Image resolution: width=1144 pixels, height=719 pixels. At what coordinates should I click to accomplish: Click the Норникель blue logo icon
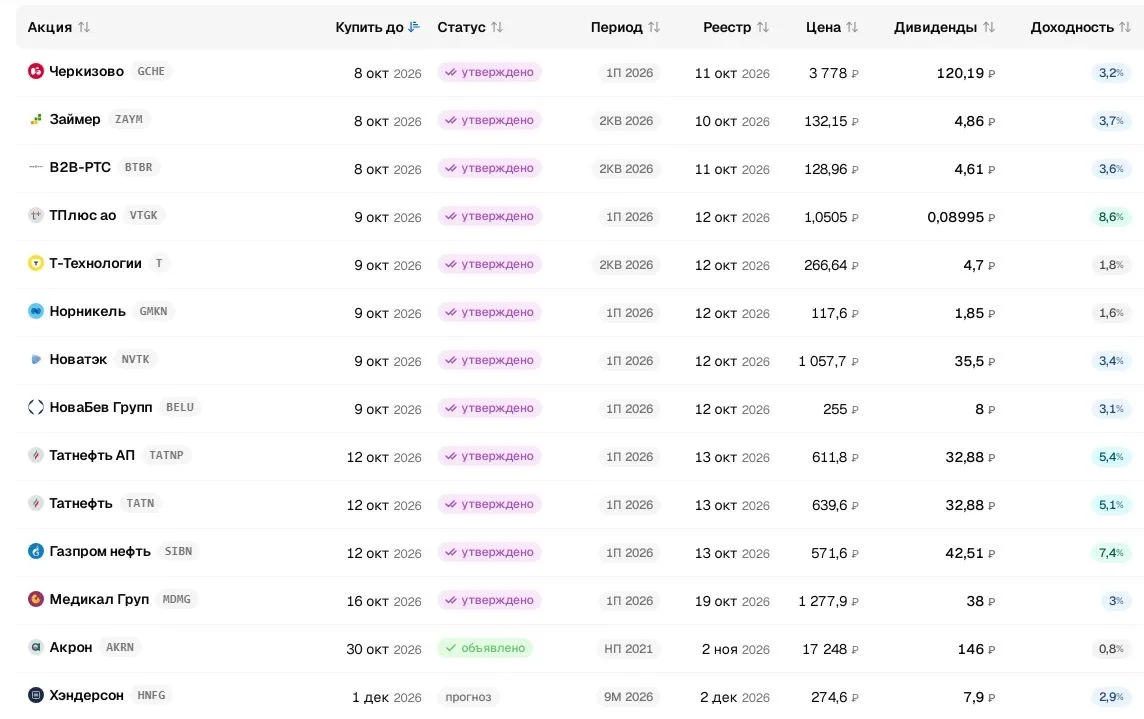(36, 311)
